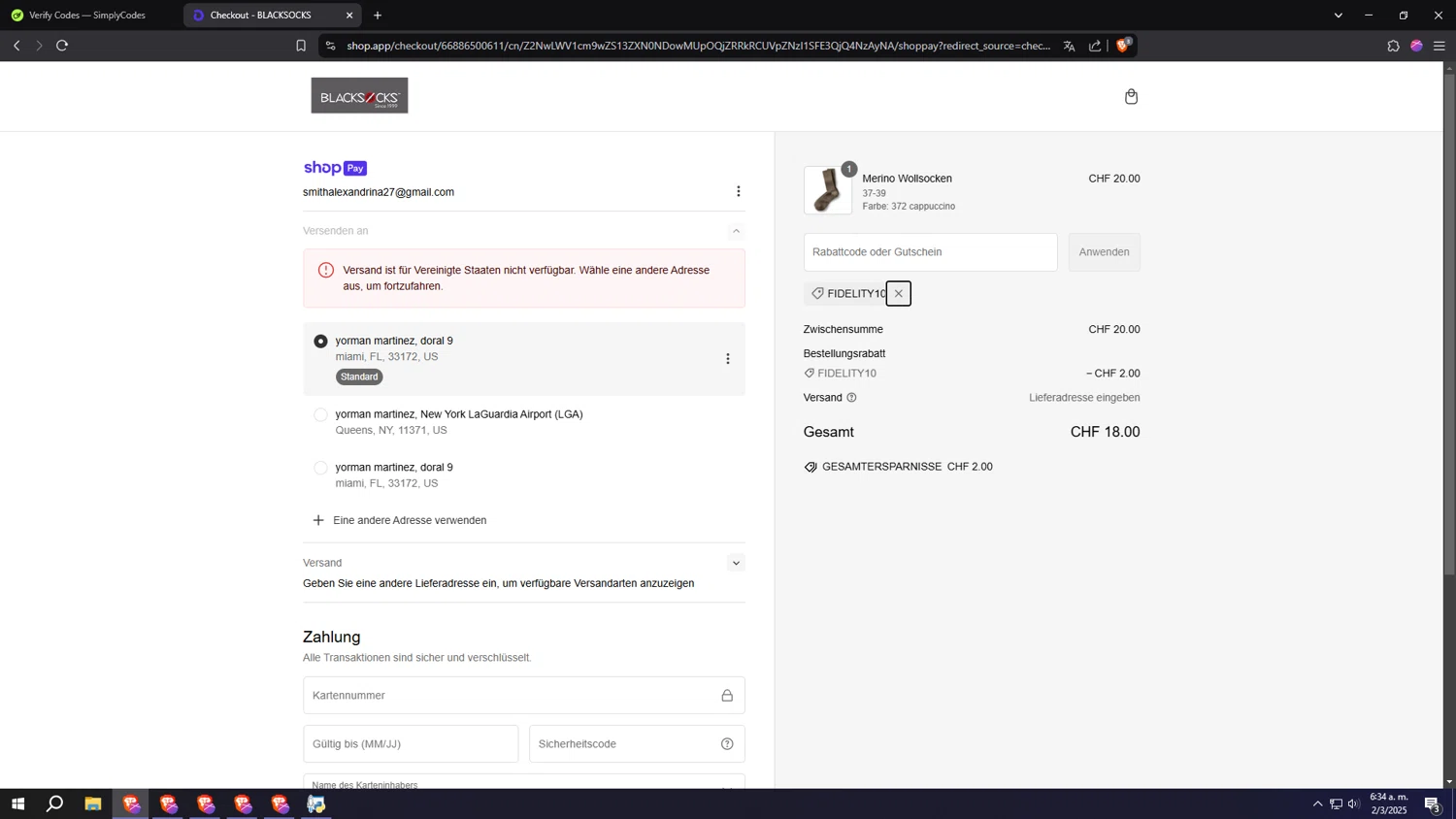Click the security code help icon

pos(727,744)
